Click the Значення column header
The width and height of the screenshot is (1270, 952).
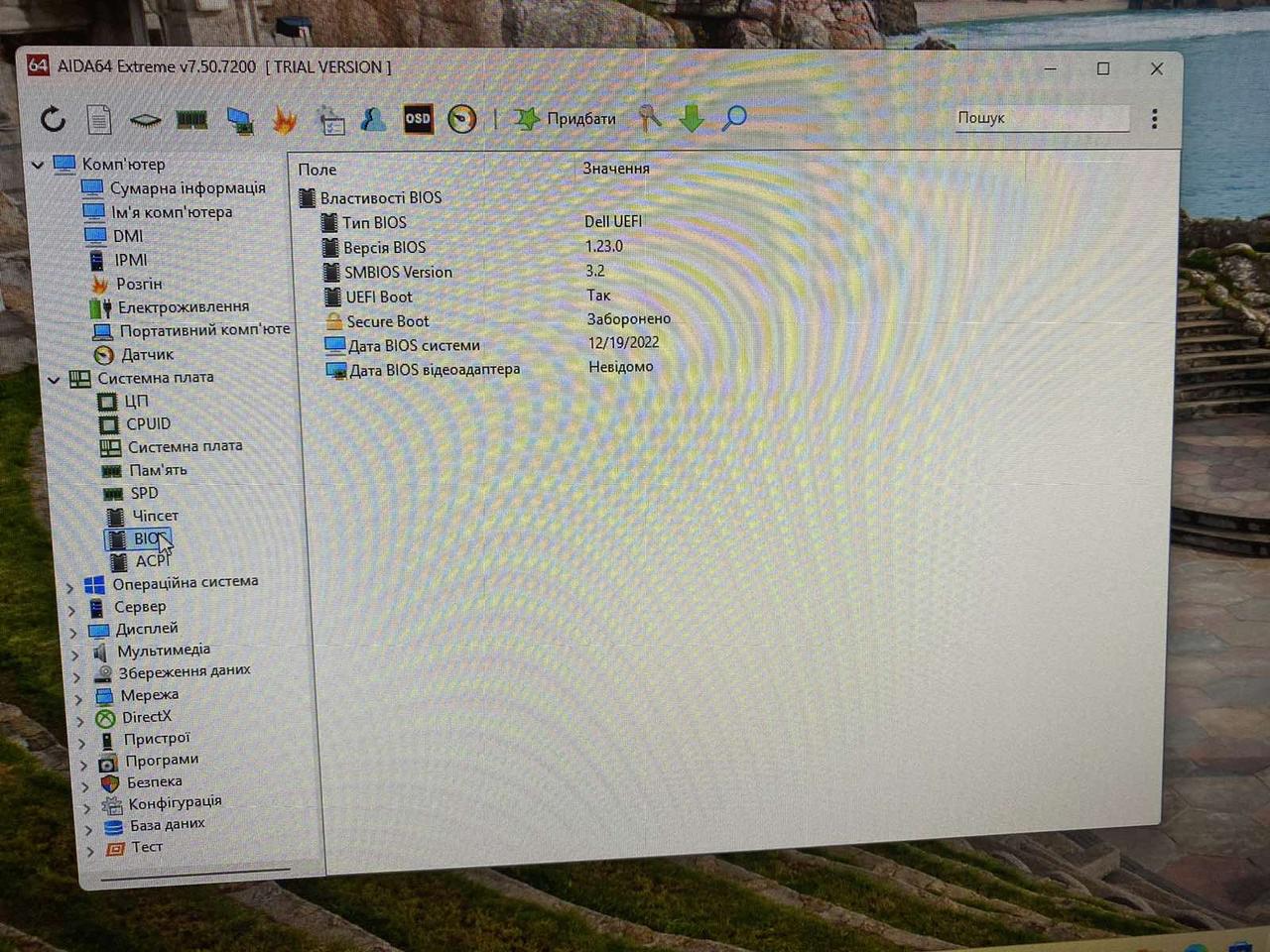[x=616, y=169]
